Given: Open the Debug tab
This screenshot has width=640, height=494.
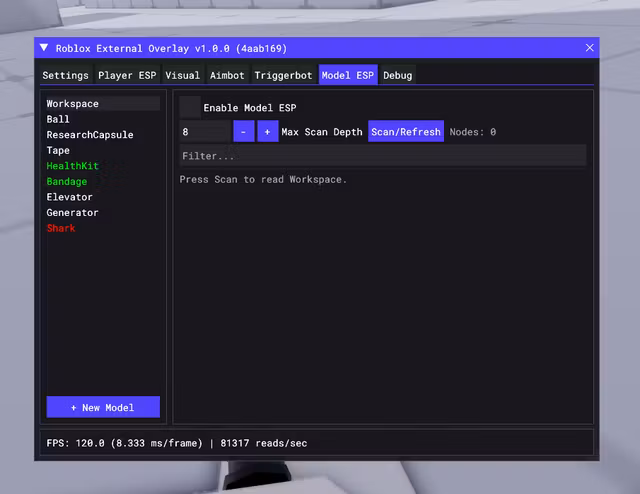Looking at the screenshot, I should point(398,75).
